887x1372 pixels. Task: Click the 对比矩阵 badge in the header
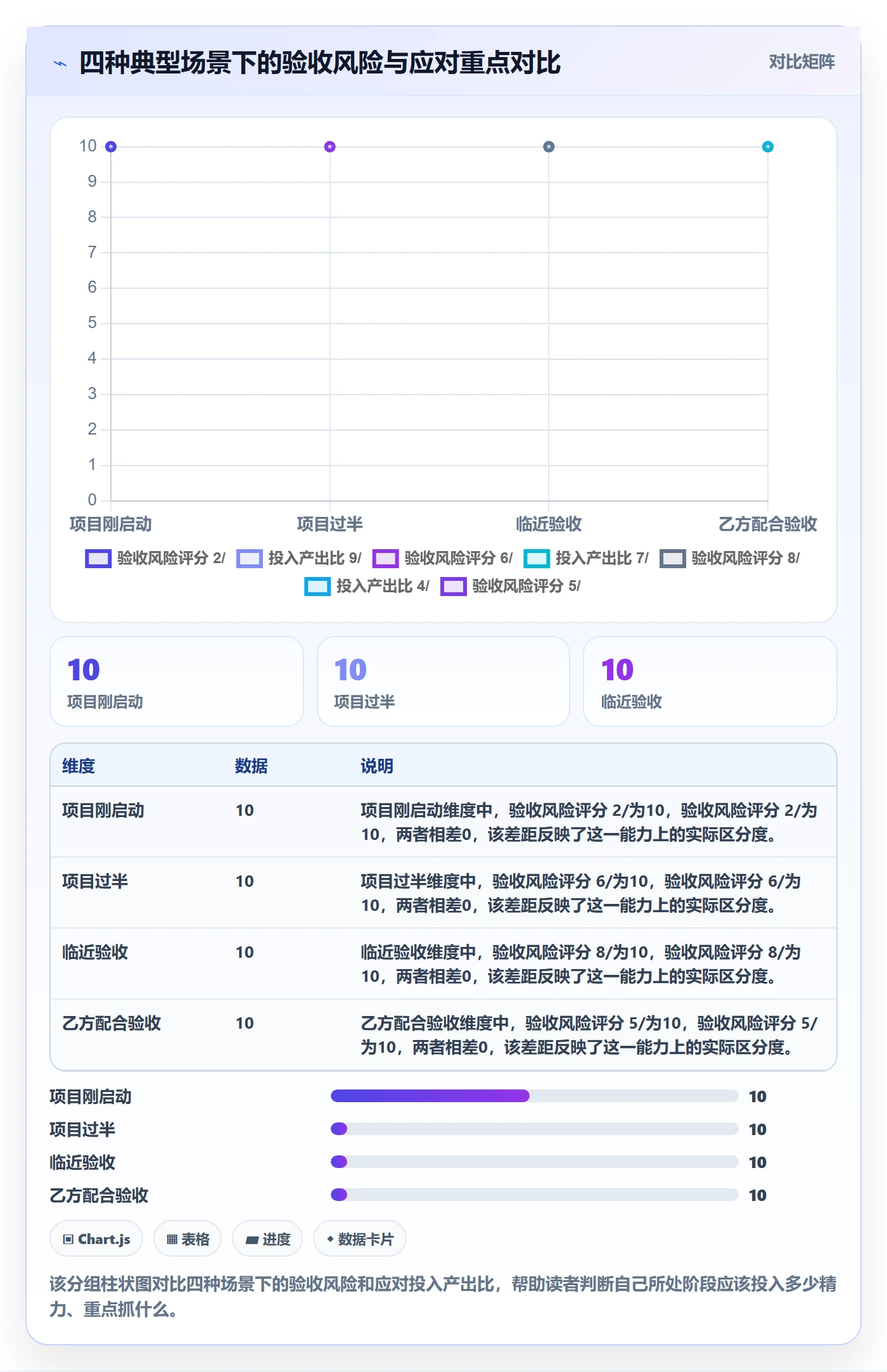coord(801,61)
